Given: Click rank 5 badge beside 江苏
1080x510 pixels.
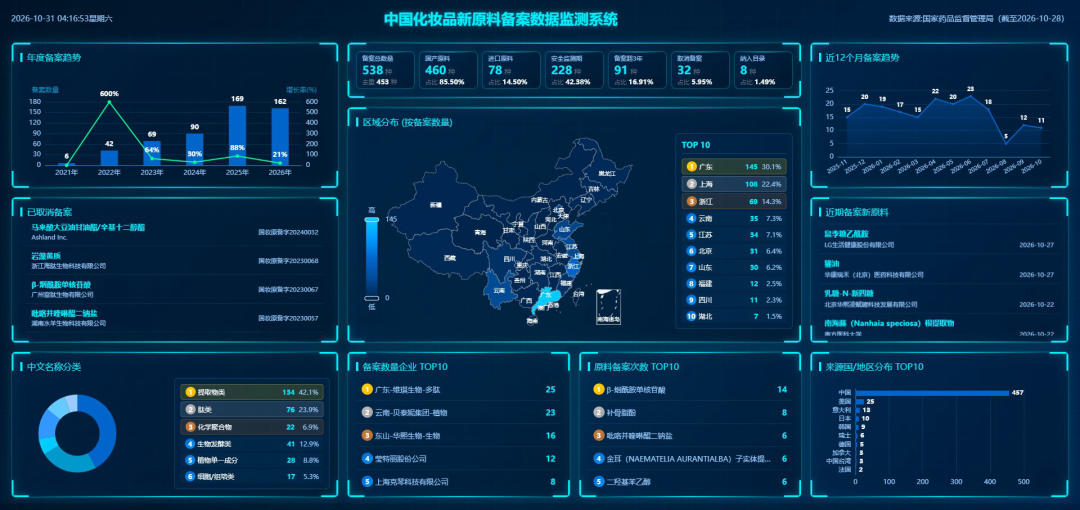Looking at the screenshot, I should [x=692, y=234].
